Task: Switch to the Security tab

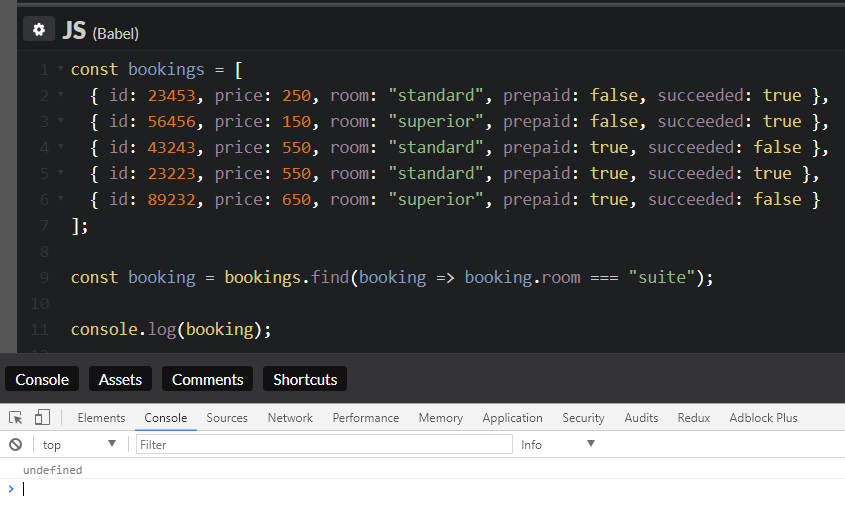Action: coord(583,417)
